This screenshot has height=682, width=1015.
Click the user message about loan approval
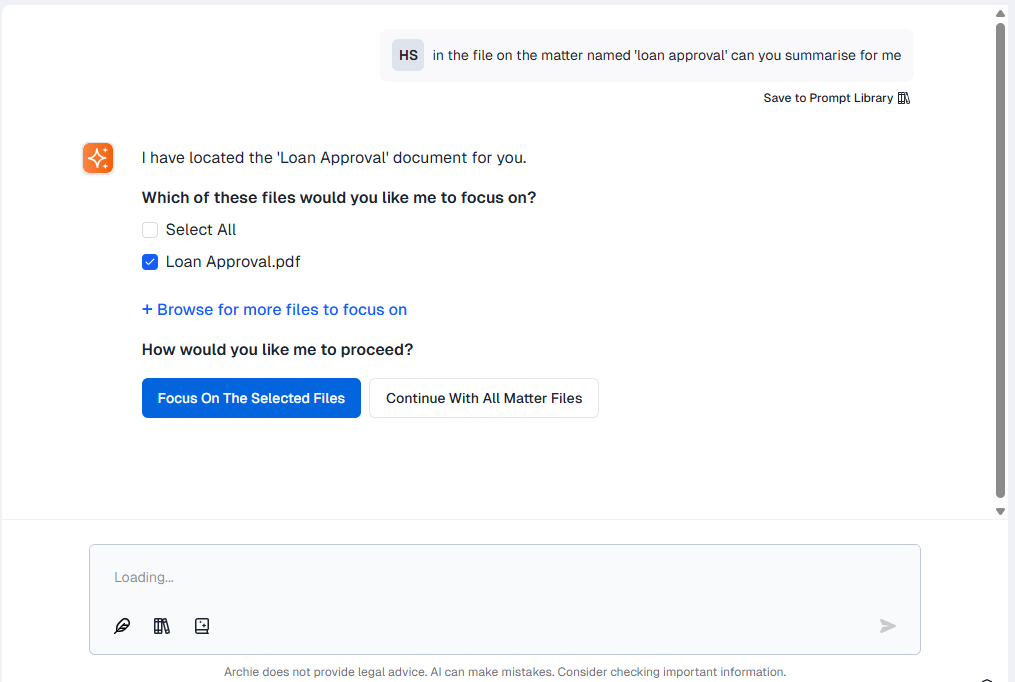click(666, 55)
